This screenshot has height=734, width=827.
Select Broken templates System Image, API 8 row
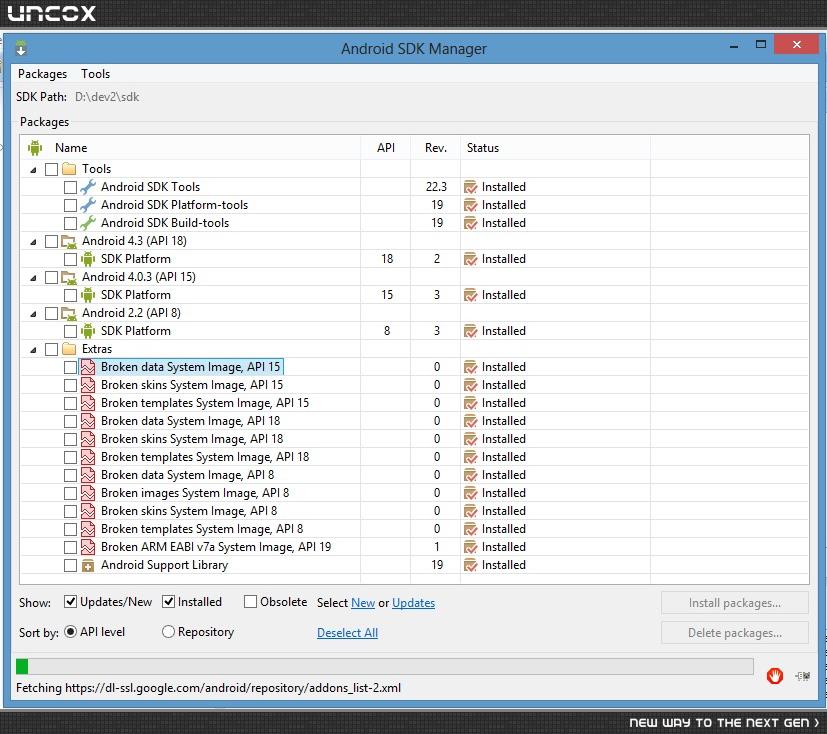click(414, 529)
